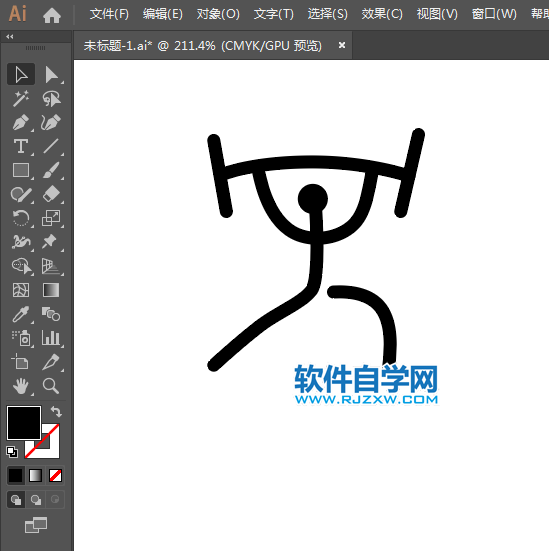Image resolution: width=549 pixels, height=551 pixels.
Task: Select the Artboard tool
Action: [21, 362]
